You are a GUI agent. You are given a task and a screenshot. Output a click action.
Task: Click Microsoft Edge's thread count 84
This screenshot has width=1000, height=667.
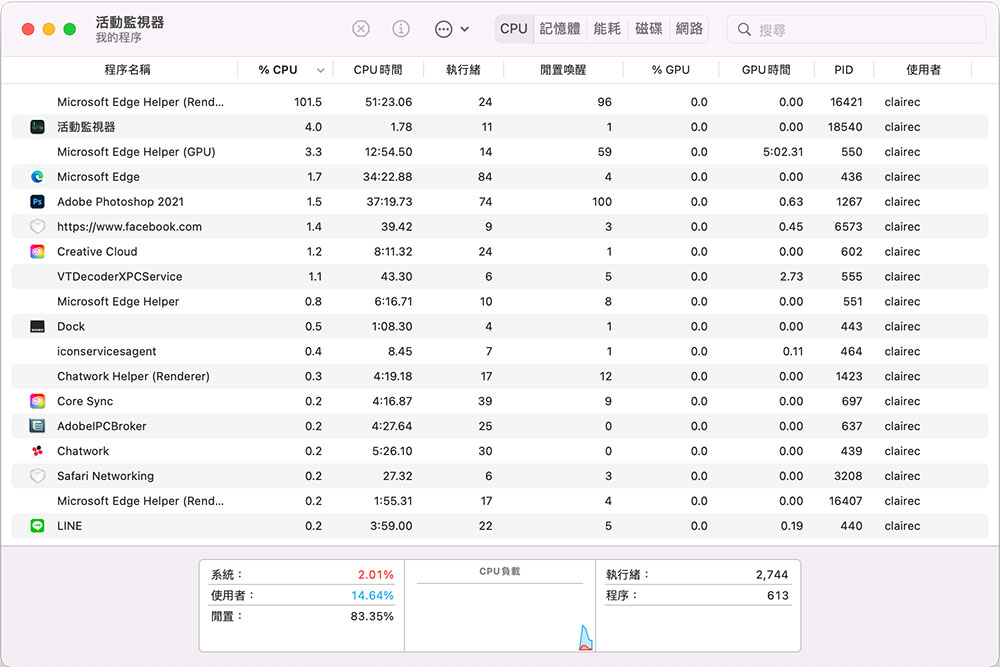485,177
